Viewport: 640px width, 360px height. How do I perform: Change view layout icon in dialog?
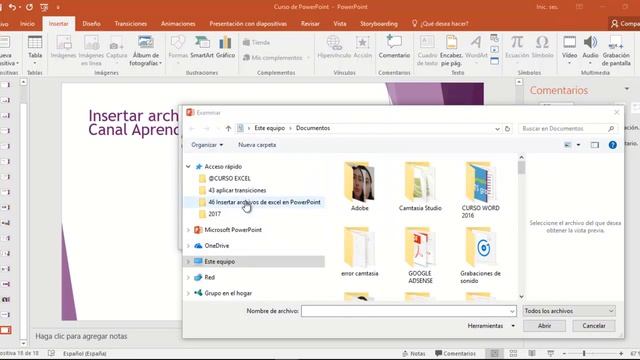(x=568, y=145)
